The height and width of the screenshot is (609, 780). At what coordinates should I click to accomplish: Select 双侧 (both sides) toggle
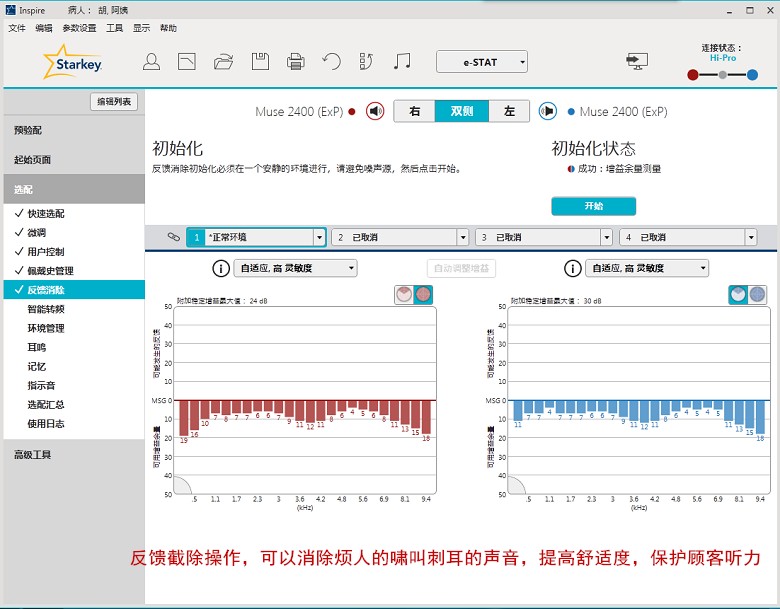pyautogui.click(x=461, y=111)
